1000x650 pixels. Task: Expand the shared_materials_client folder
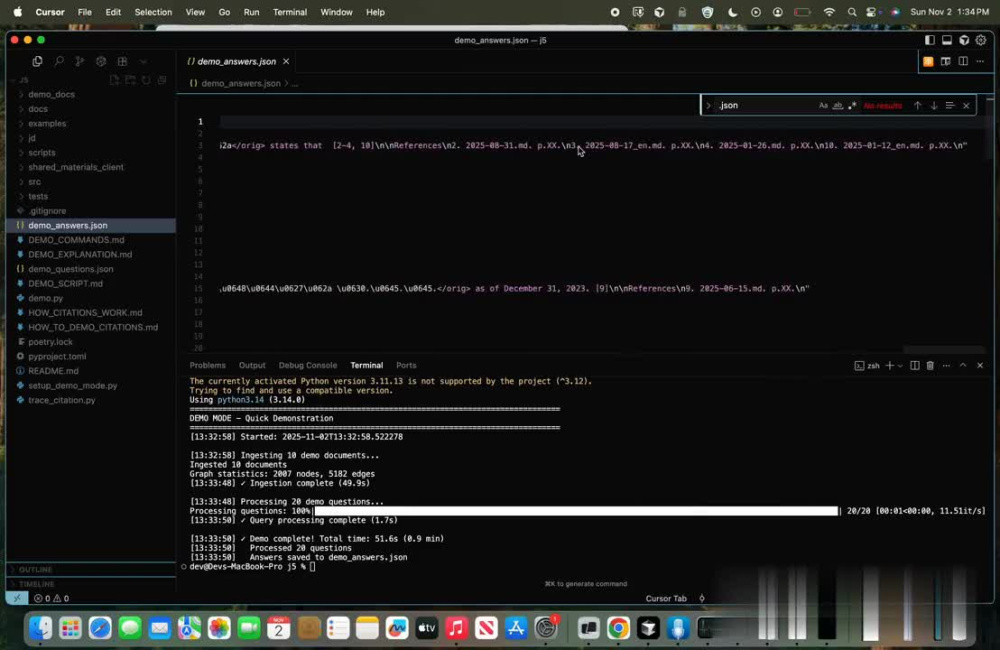(x=75, y=167)
